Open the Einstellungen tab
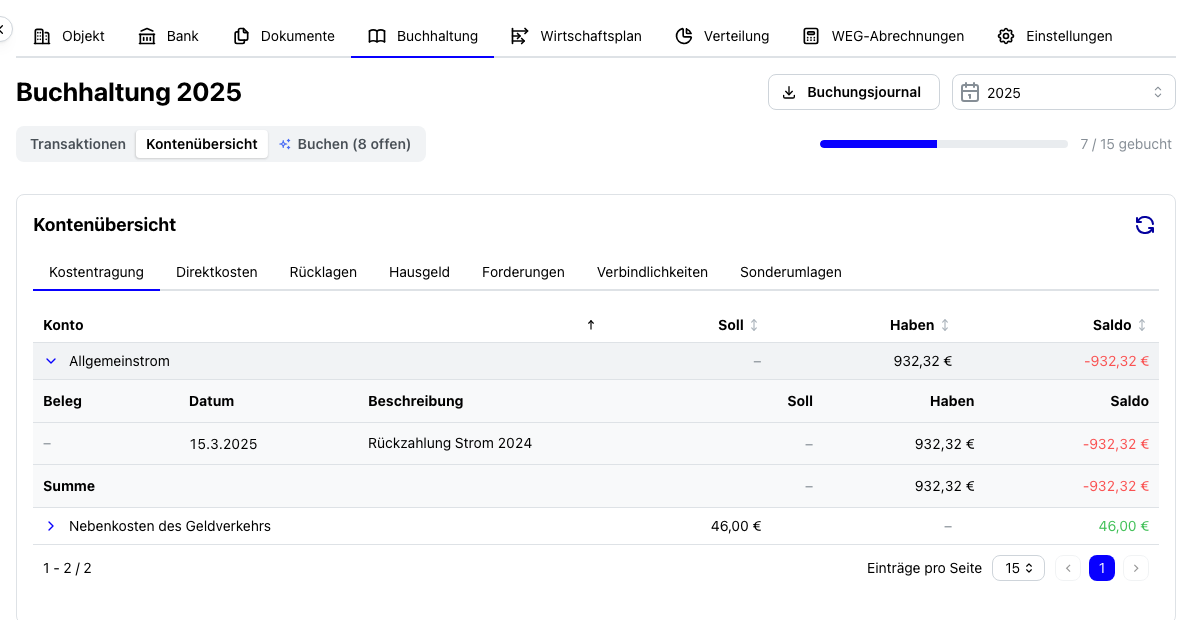This screenshot has height=620, width=1192. coord(1055,36)
